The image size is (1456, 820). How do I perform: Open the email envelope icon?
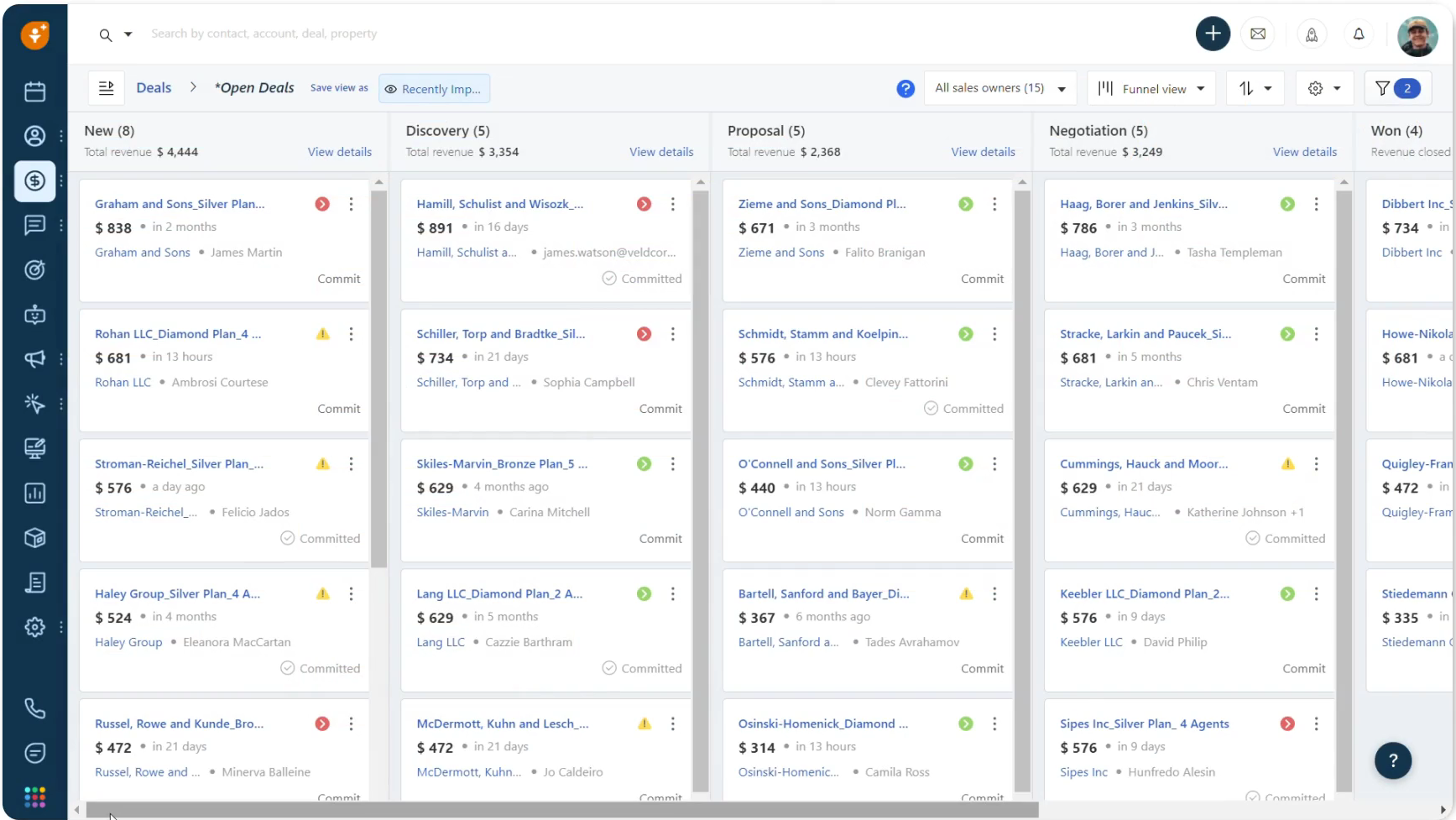(x=1258, y=34)
